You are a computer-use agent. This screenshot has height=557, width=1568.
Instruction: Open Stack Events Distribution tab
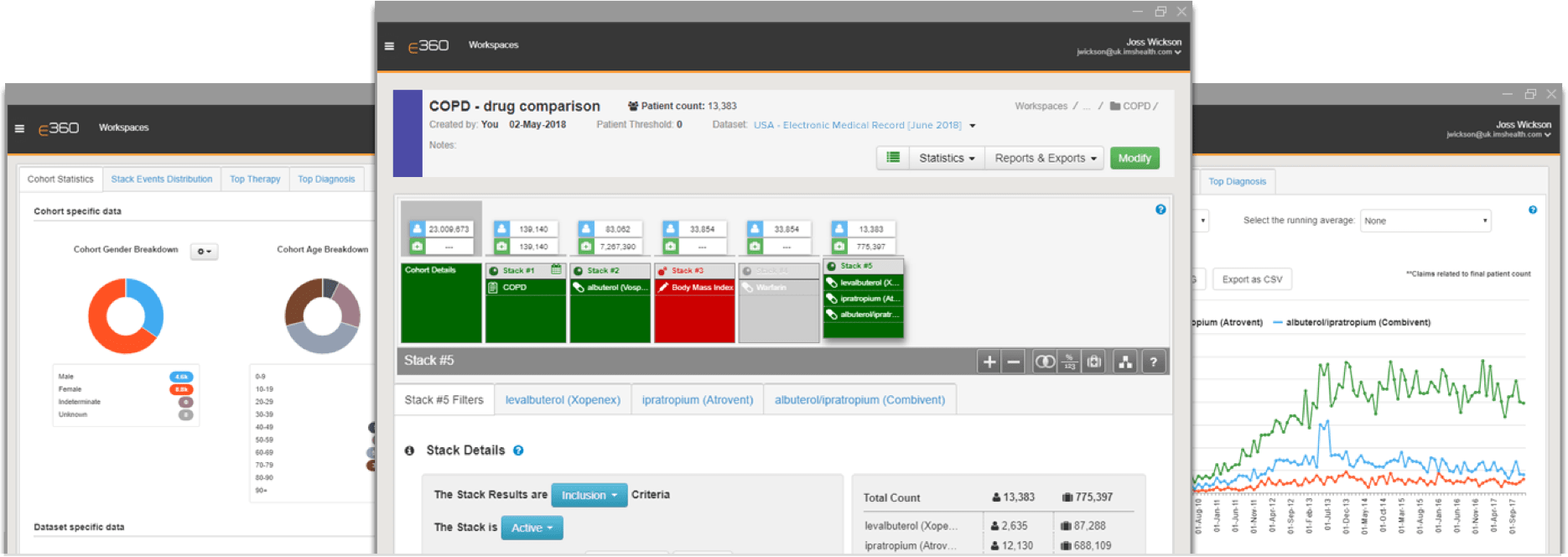click(x=162, y=180)
